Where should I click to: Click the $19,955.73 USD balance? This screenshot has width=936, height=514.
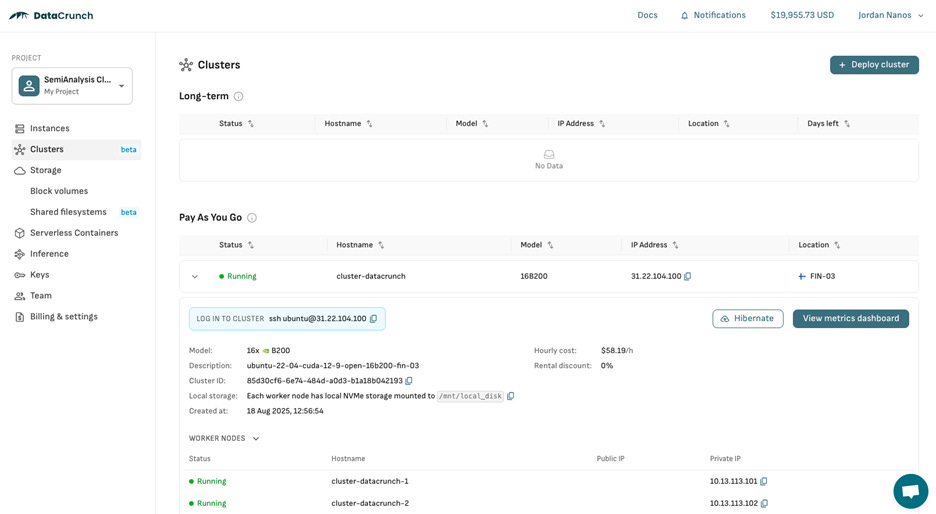[x=802, y=16]
